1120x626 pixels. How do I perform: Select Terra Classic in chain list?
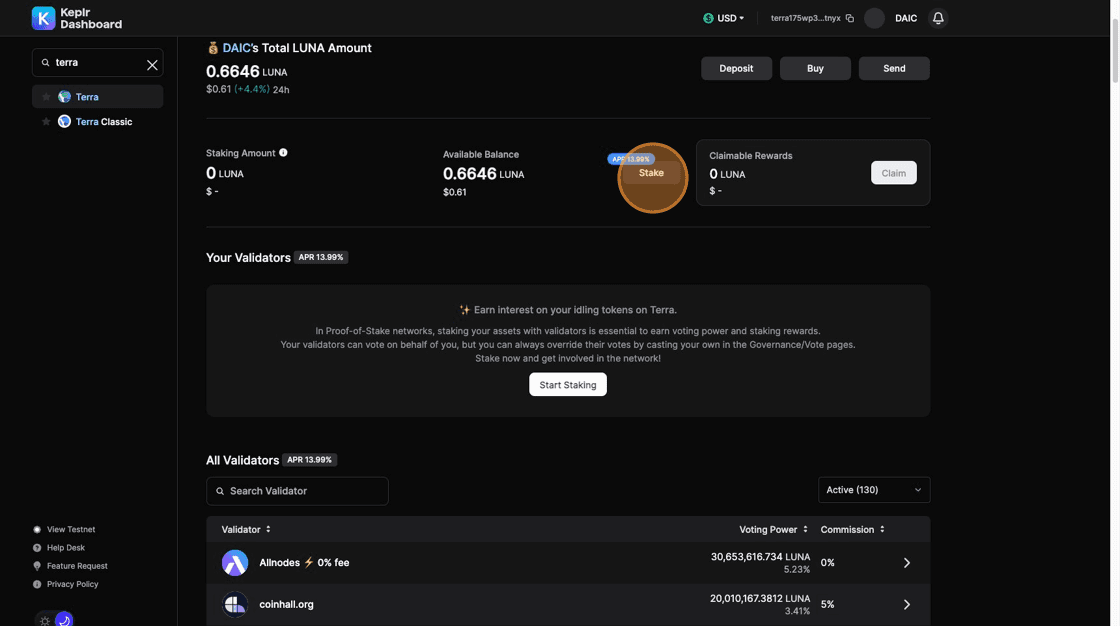click(103, 122)
